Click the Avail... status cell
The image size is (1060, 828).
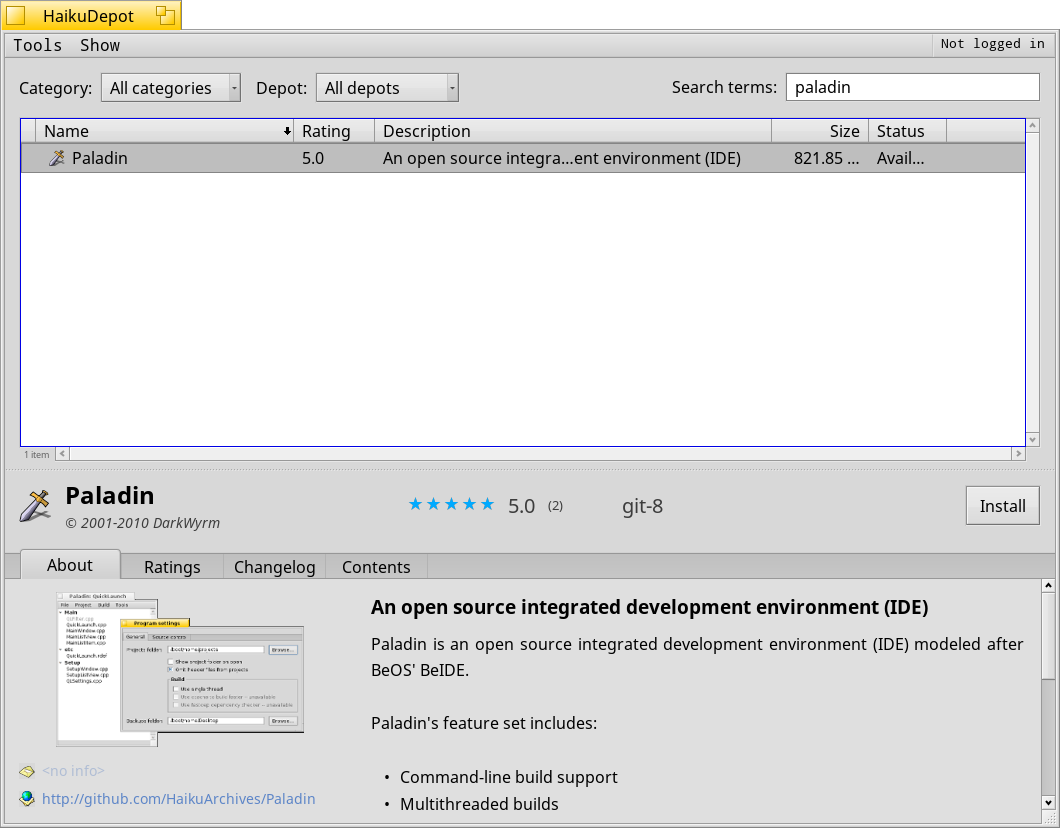point(900,158)
